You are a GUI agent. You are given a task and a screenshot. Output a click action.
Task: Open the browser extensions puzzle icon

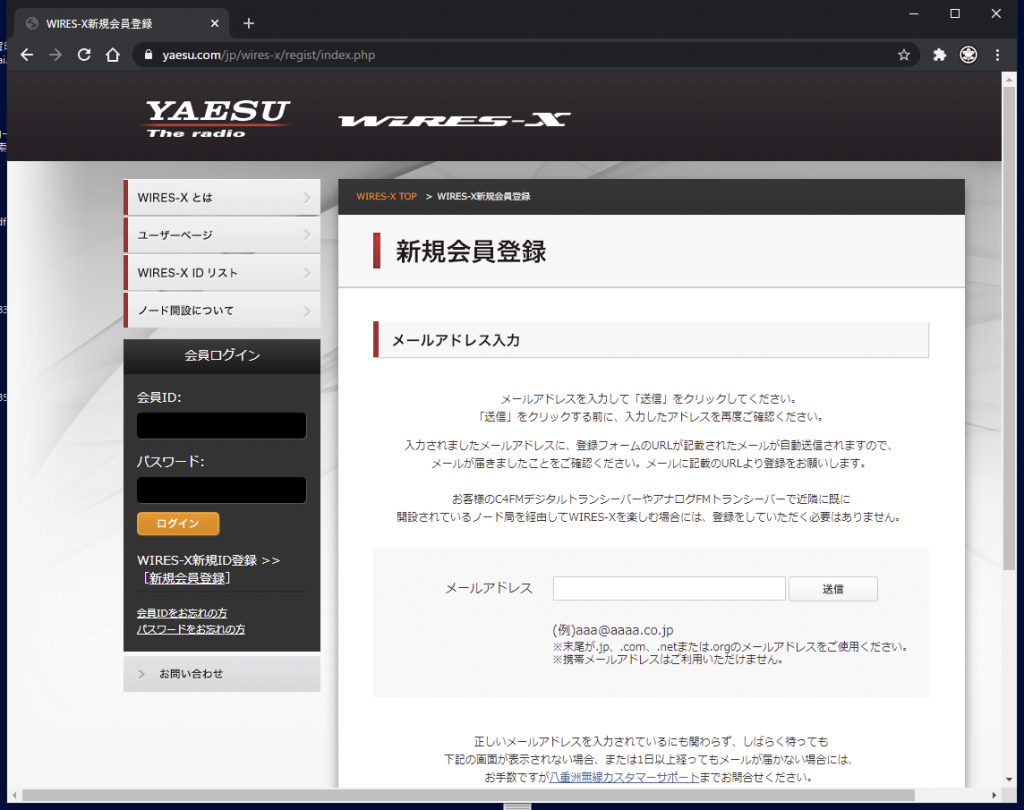[x=938, y=55]
